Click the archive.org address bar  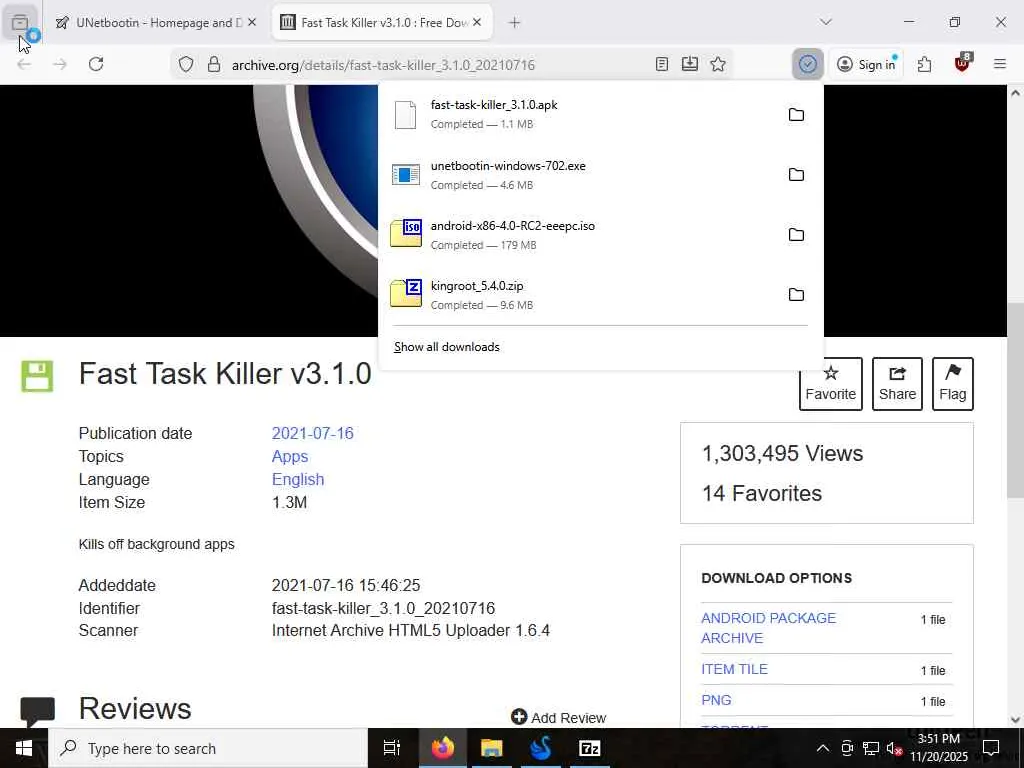tap(383, 65)
